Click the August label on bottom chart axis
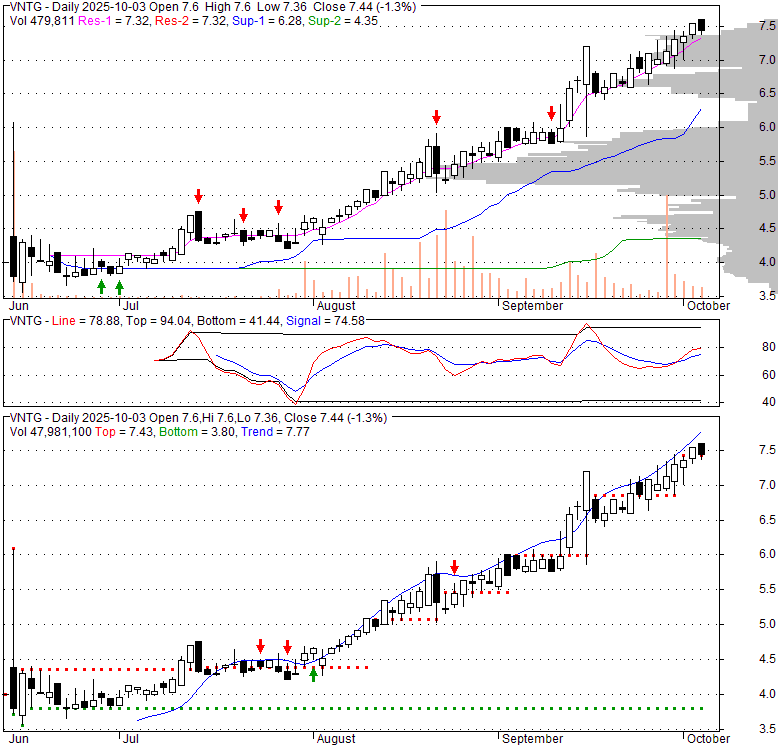This screenshot has width=780, height=745. pos(335,739)
